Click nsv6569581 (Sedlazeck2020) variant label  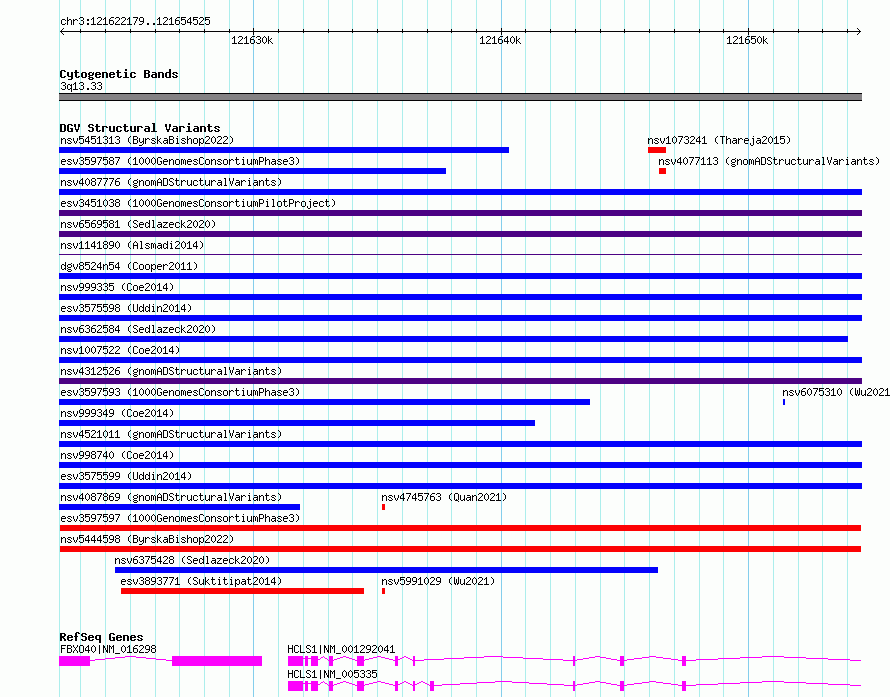pyautogui.click(x=138, y=224)
